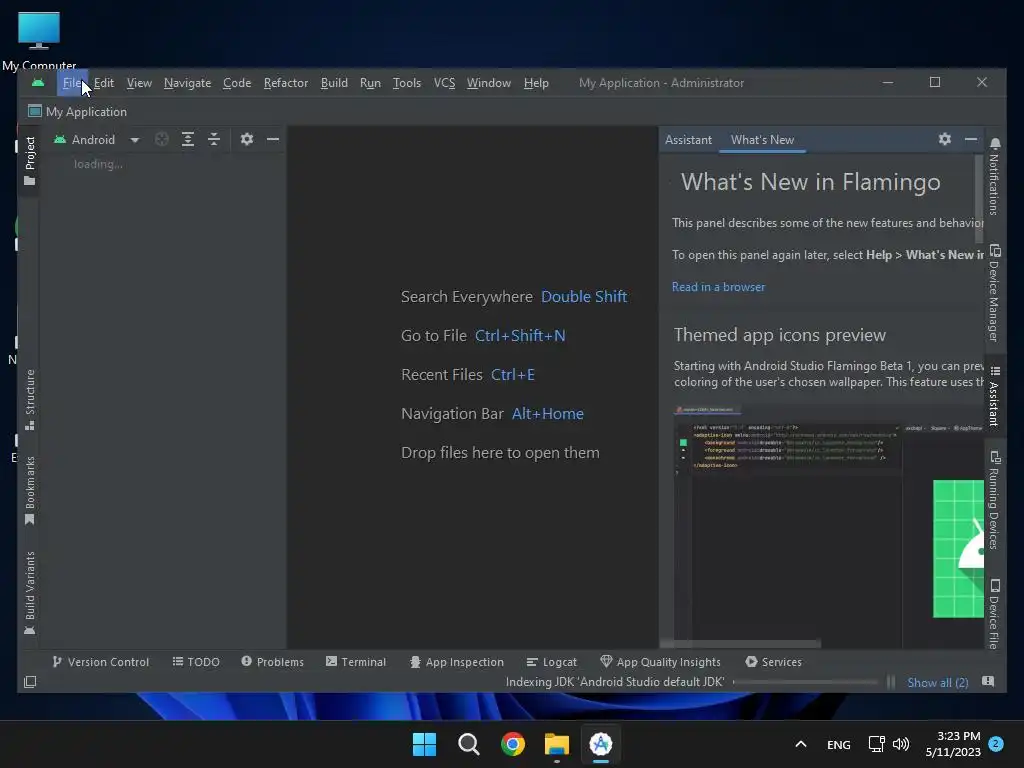Open the Terminal tool window
The height and width of the screenshot is (768, 1024).
(356, 662)
